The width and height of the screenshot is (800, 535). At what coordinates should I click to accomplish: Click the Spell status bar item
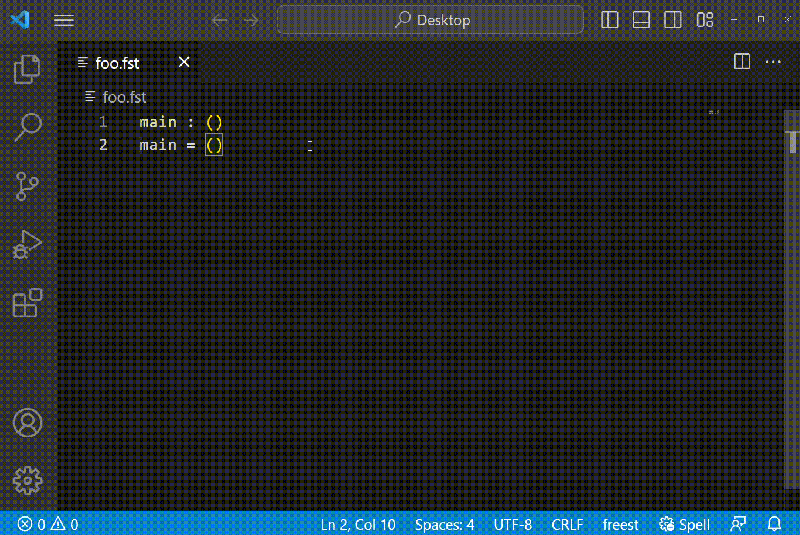tap(684, 524)
